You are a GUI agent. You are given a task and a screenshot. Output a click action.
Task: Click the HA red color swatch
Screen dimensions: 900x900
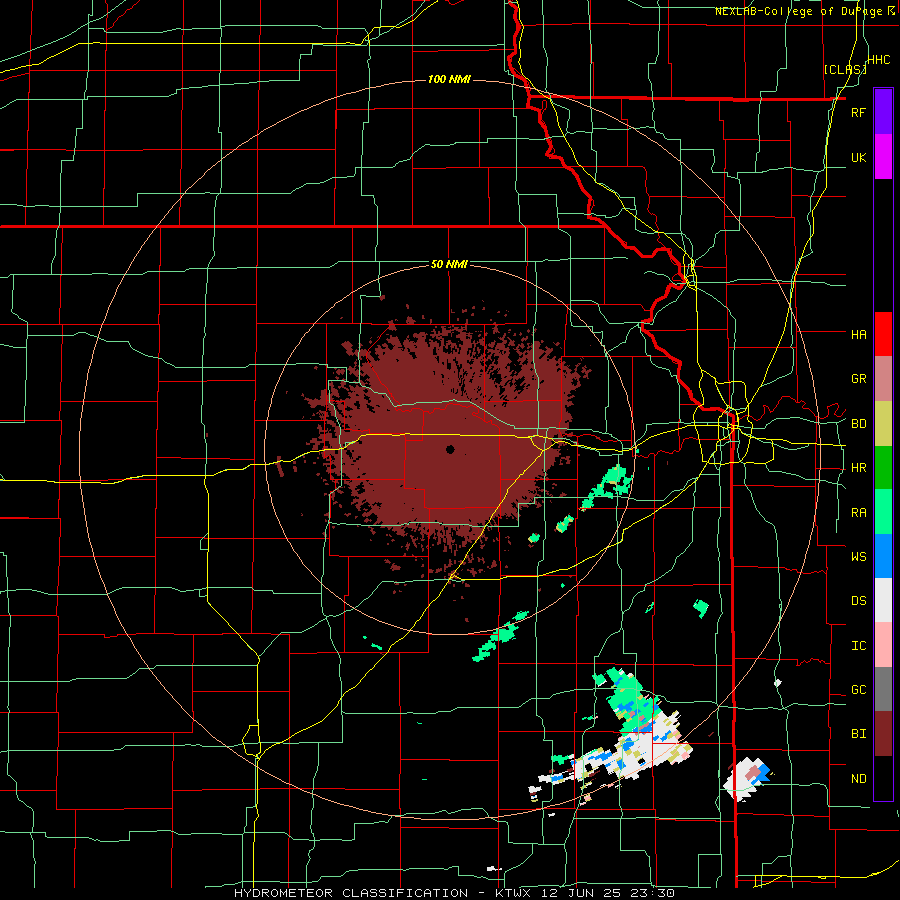(x=883, y=334)
